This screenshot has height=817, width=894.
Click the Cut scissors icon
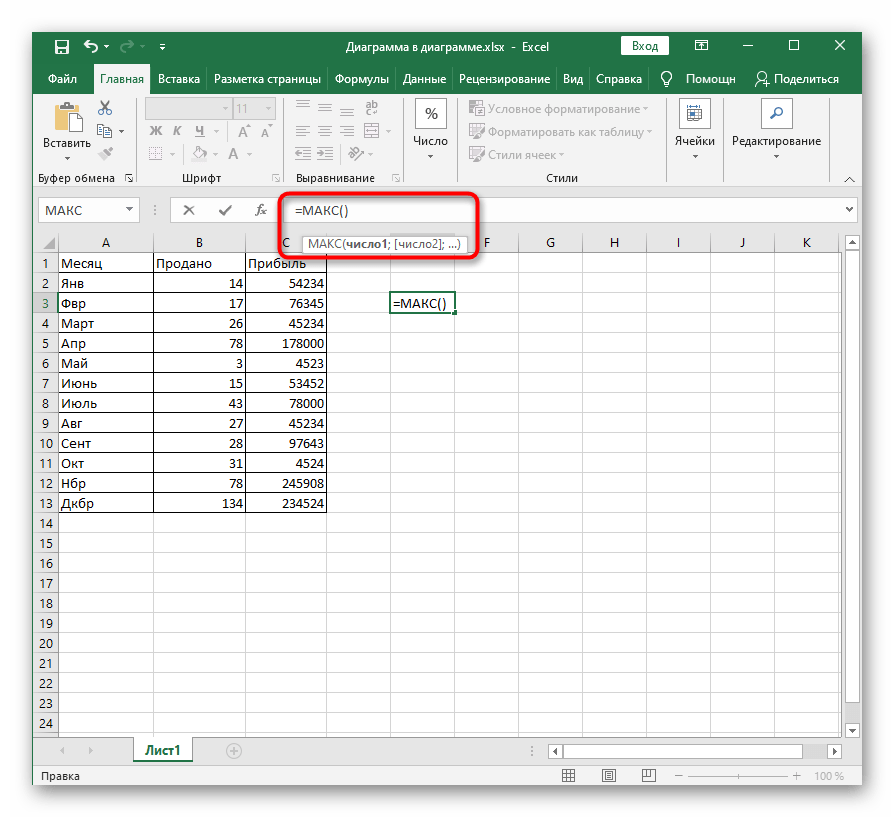click(104, 108)
